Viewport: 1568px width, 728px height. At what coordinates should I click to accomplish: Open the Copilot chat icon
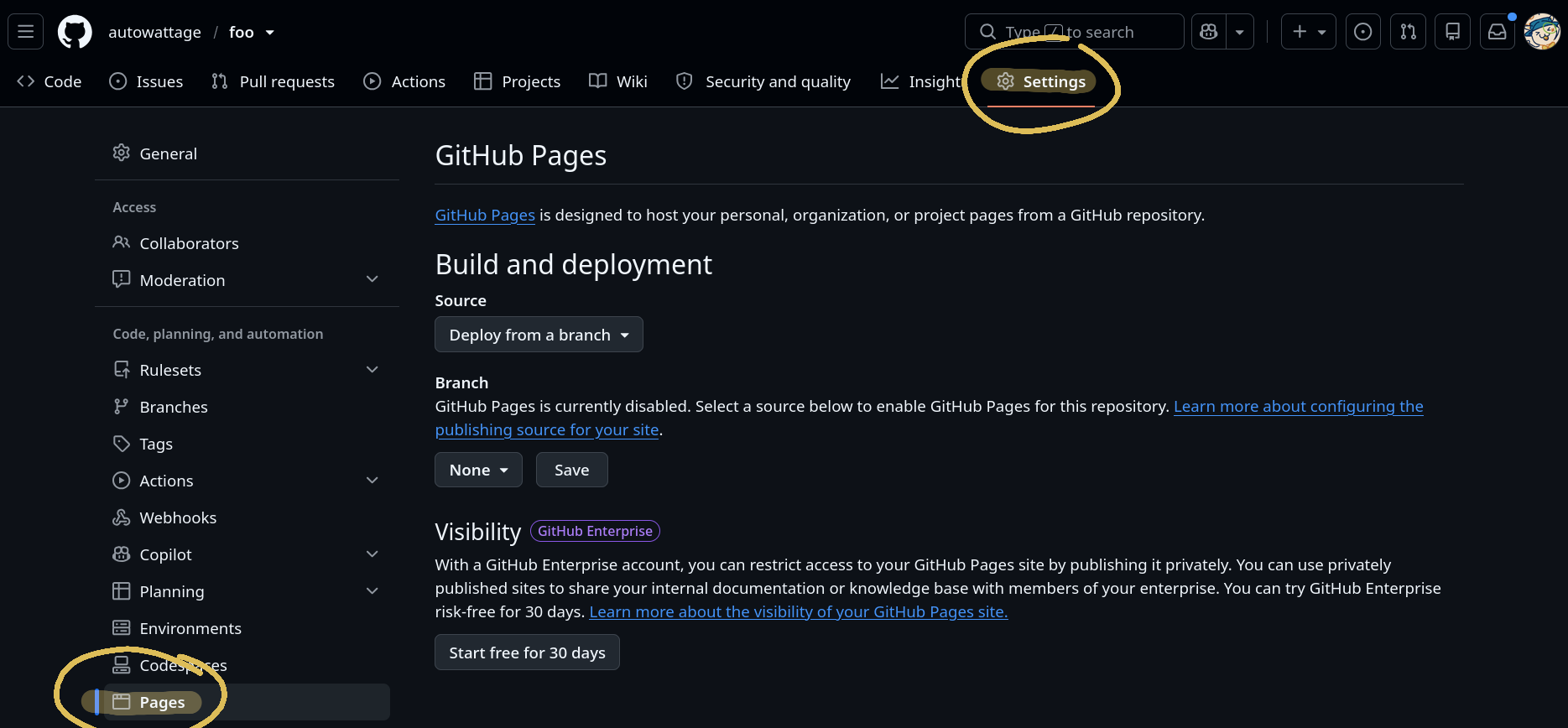pyautogui.click(x=1208, y=32)
